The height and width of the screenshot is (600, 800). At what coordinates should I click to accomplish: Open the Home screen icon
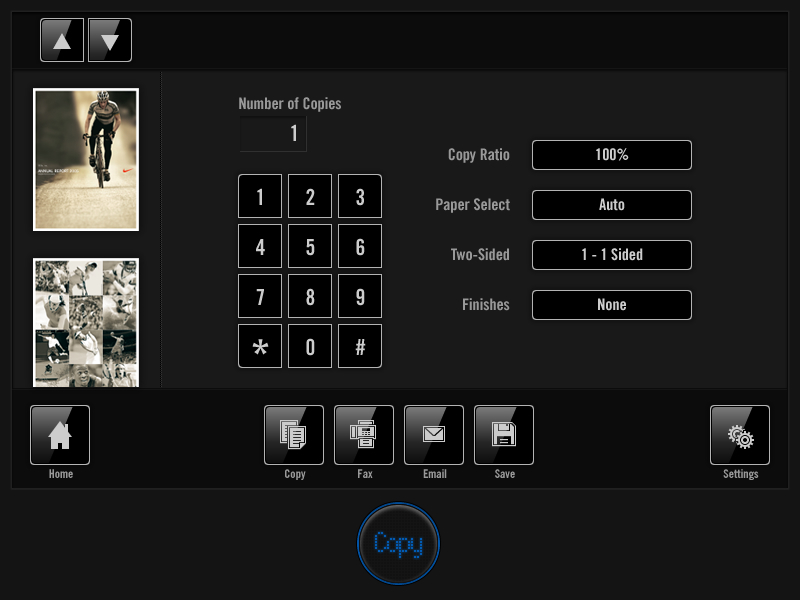[60, 435]
